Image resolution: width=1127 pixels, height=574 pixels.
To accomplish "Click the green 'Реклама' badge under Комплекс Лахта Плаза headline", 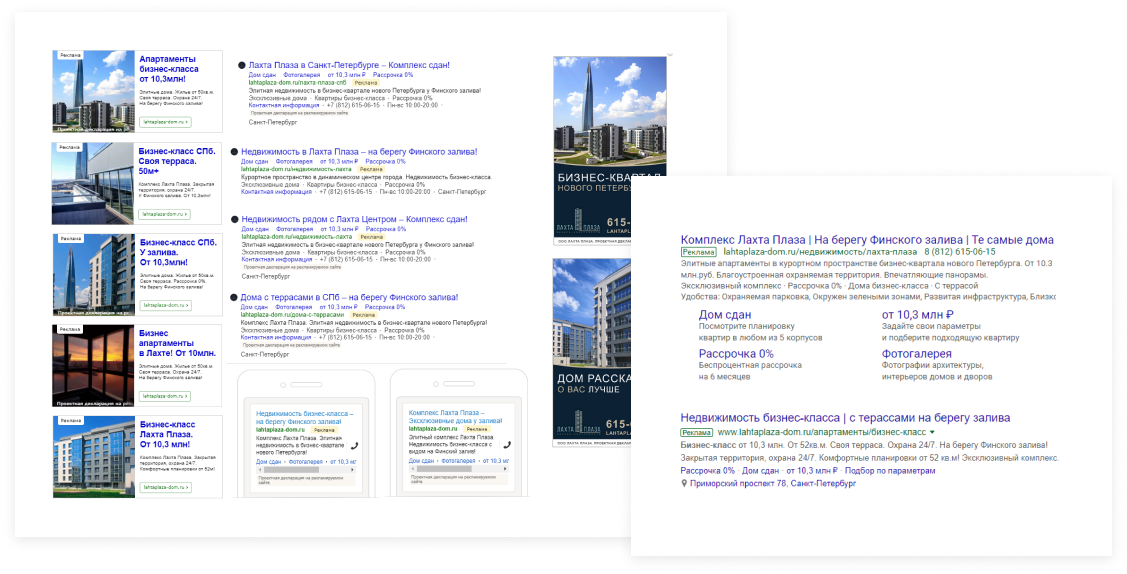I will tap(699, 252).
